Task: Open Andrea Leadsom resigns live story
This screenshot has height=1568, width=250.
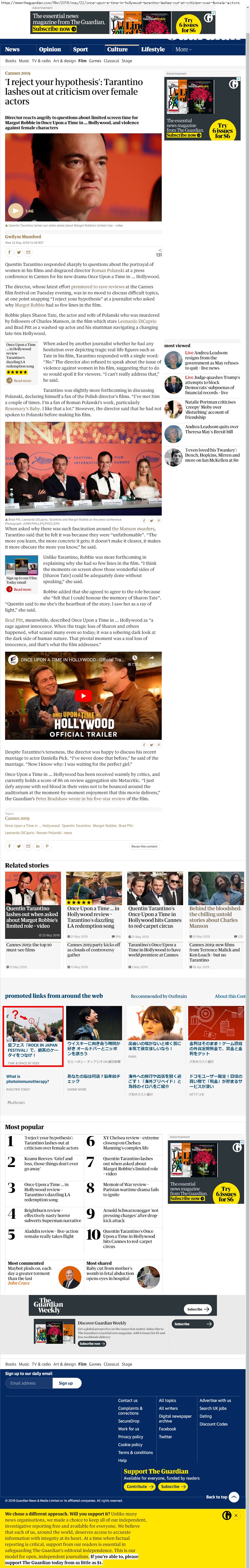Action: (212, 360)
